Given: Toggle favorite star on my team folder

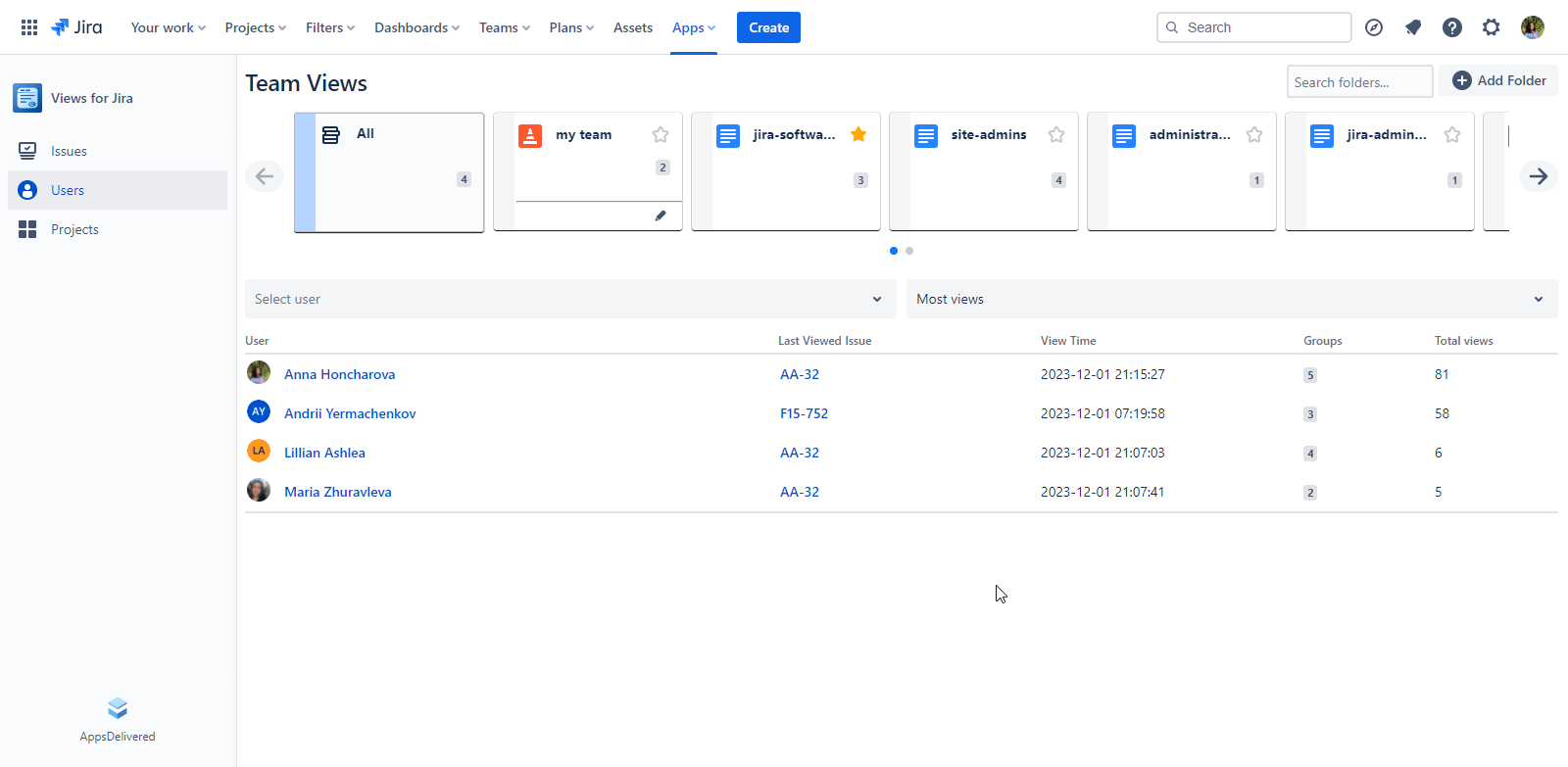Looking at the screenshot, I should [661, 135].
